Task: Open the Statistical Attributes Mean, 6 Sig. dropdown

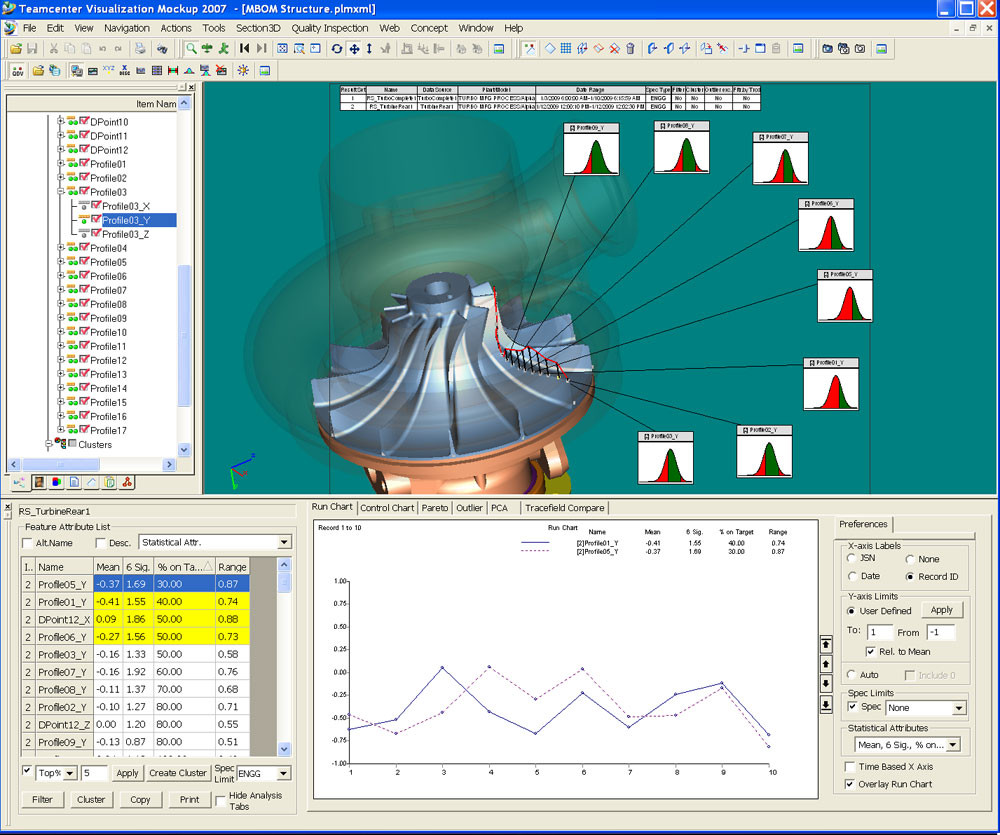Action: pos(907,744)
